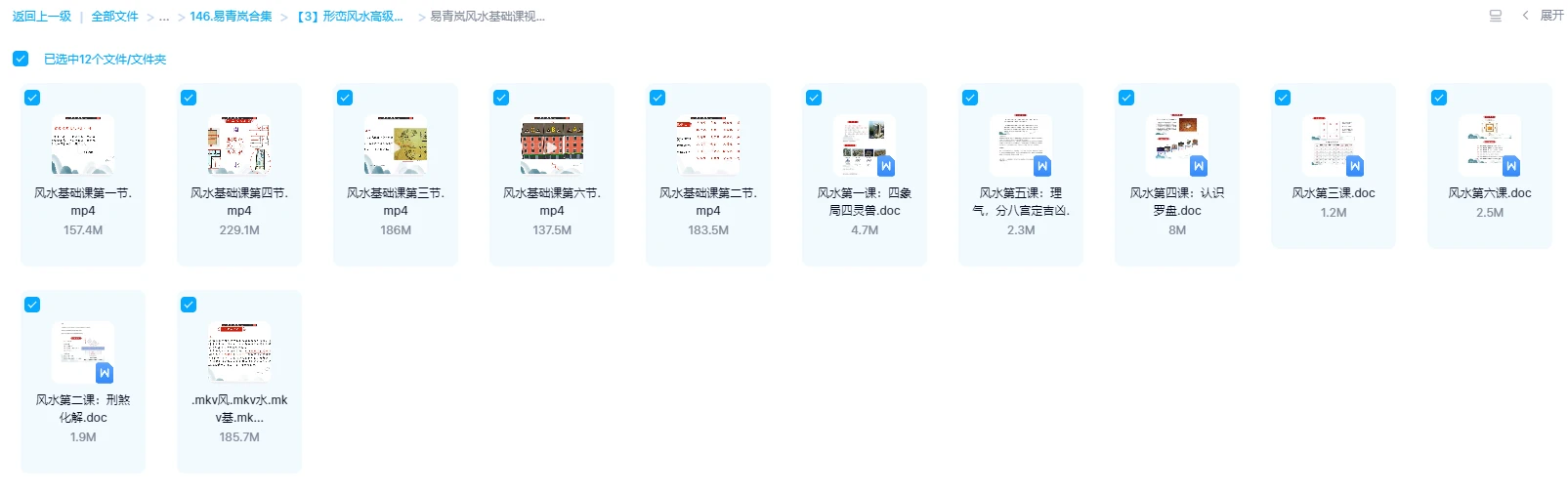This screenshot has width=1568, height=494.
Task: Click the 137.5M file size
Action: tap(552, 230)
